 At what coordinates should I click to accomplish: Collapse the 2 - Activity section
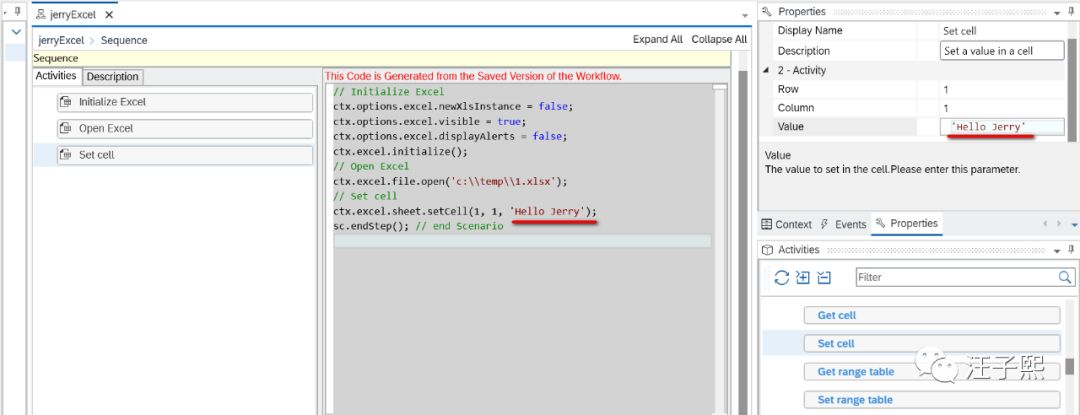pos(767,70)
